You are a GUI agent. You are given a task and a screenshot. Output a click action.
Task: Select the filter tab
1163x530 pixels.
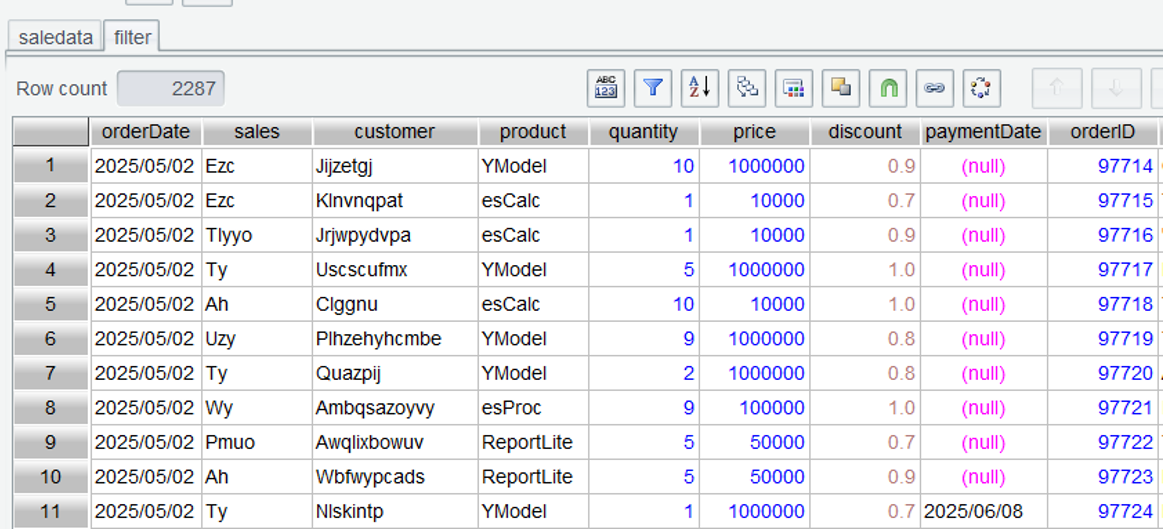132,38
